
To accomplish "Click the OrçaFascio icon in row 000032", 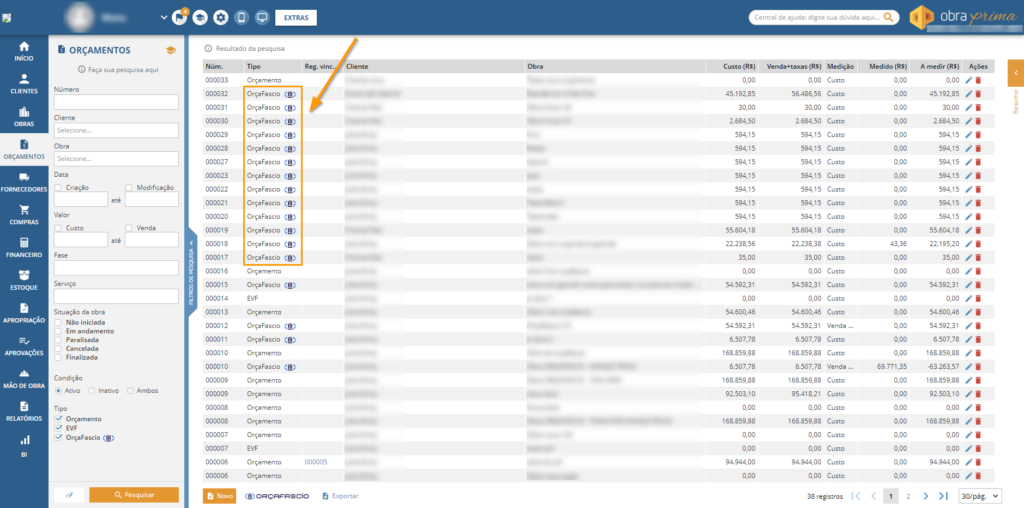I will click(x=290, y=93).
